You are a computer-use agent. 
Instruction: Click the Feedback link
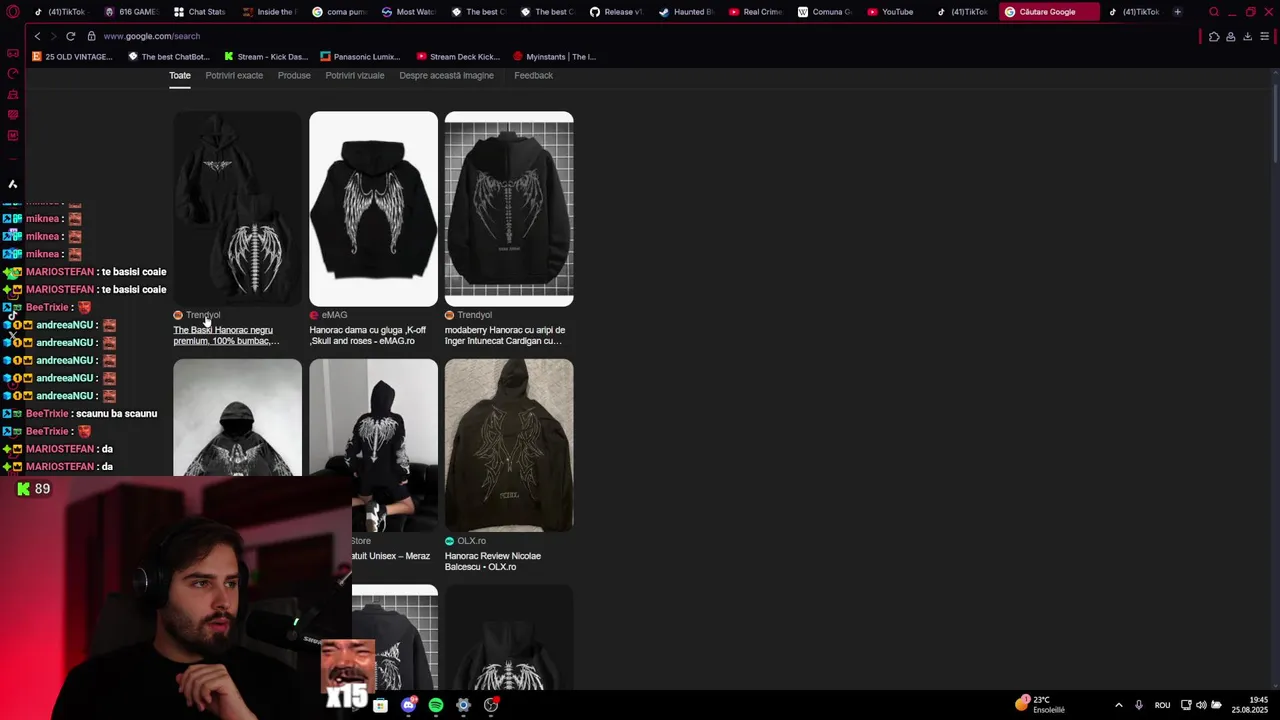pyautogui.click(x=533, y=76)
